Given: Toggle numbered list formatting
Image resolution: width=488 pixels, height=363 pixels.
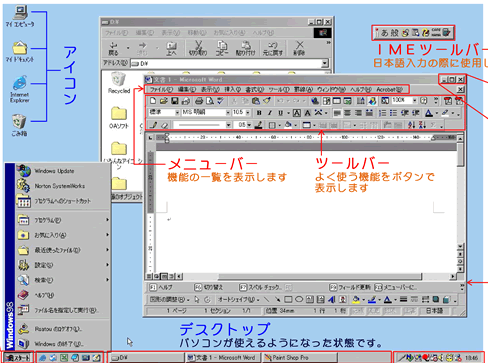Looking at the screenshot, I should click(383, 113).
